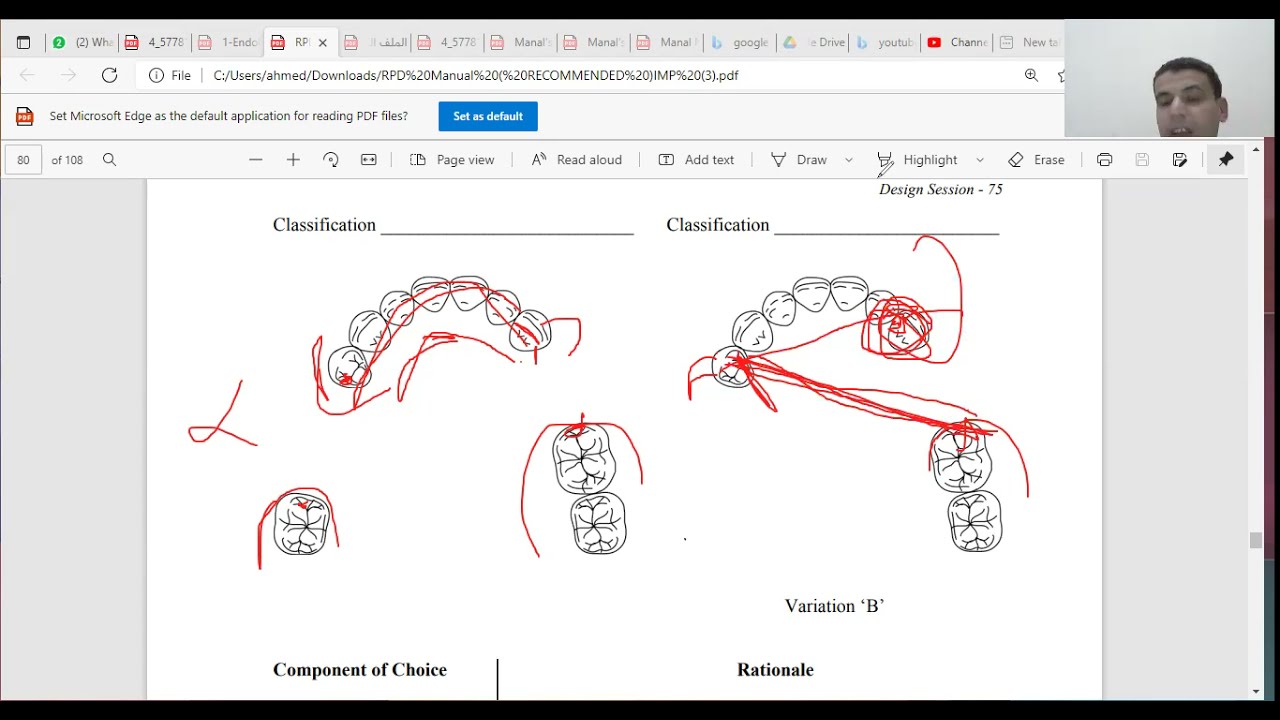Print the PDF document
The width and height of the screenshot is (1280, 720).
[x=1104, y=160]
